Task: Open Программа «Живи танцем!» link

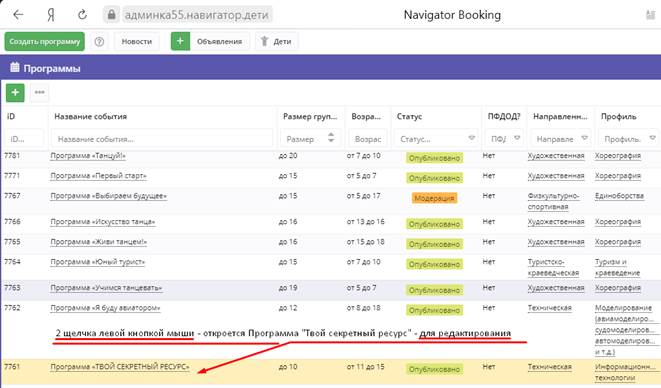Action: [99, 242]
